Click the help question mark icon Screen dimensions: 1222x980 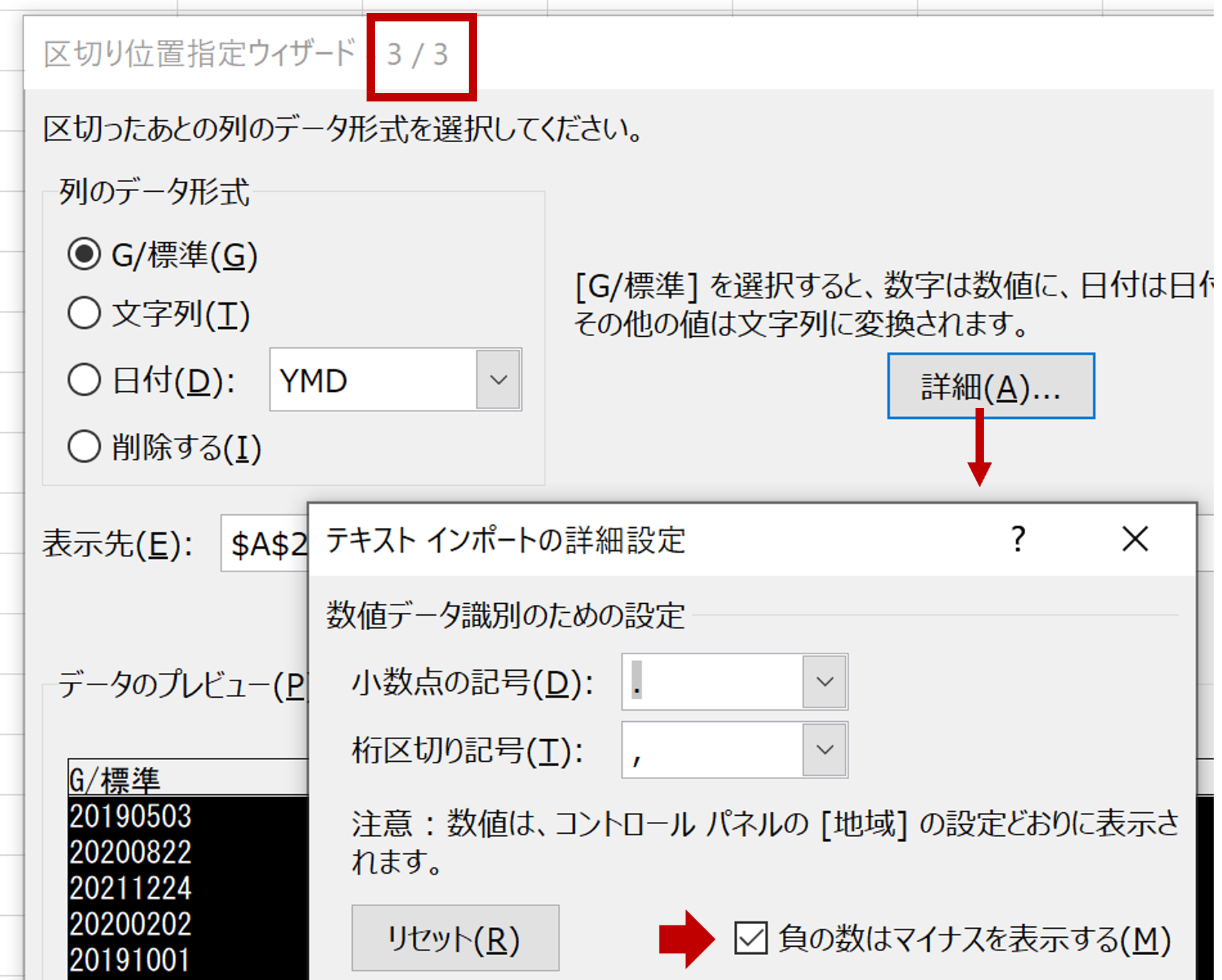pyautogui.click(x=1018, y=539)
